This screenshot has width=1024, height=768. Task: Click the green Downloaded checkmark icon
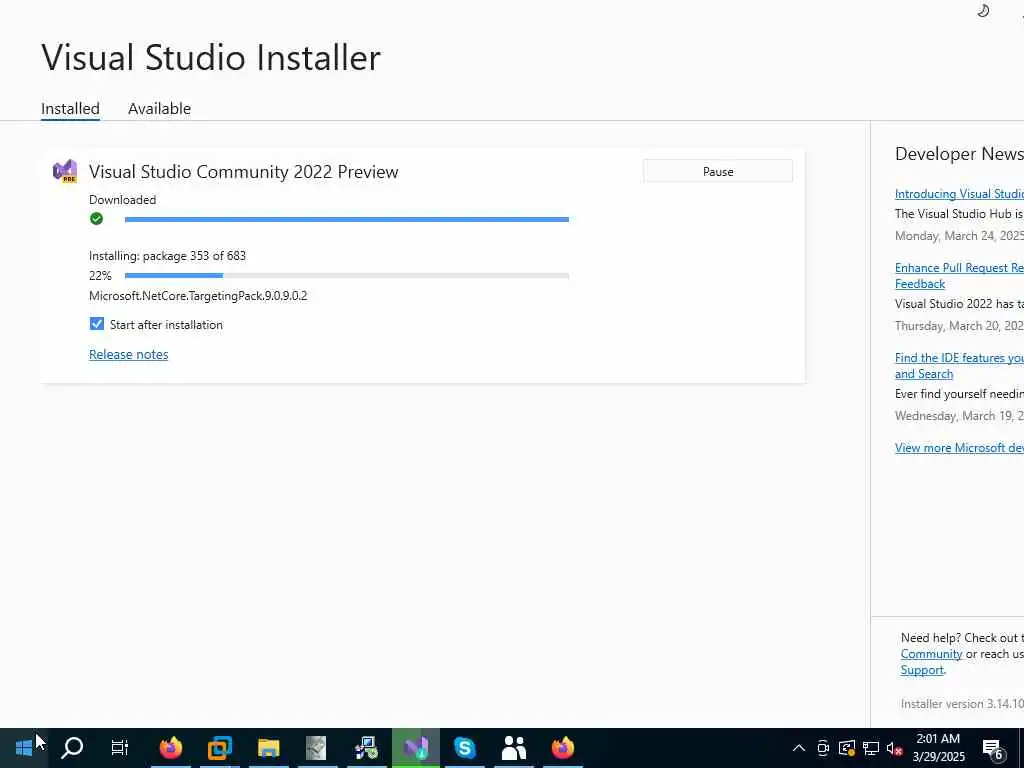97,219
